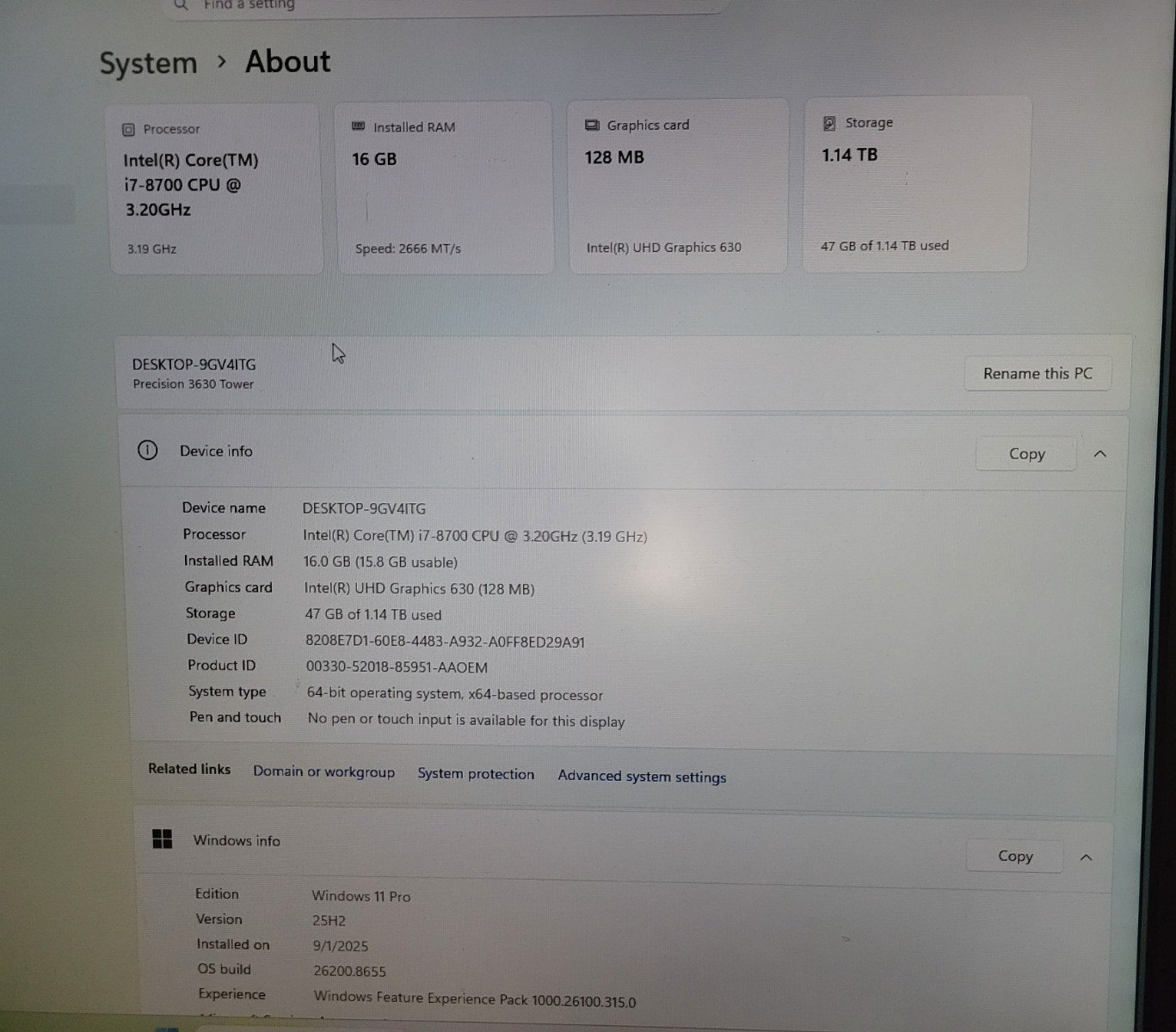This screenshot has height=1032, width=1176.
Task: Select Windows 11 Pro edition value
Action: 361,896
